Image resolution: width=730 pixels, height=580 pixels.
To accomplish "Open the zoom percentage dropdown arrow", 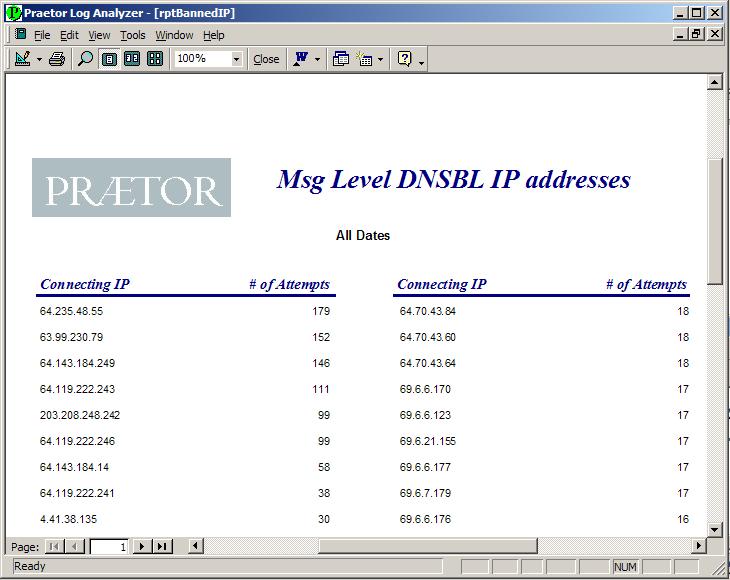I will (237, 59).
